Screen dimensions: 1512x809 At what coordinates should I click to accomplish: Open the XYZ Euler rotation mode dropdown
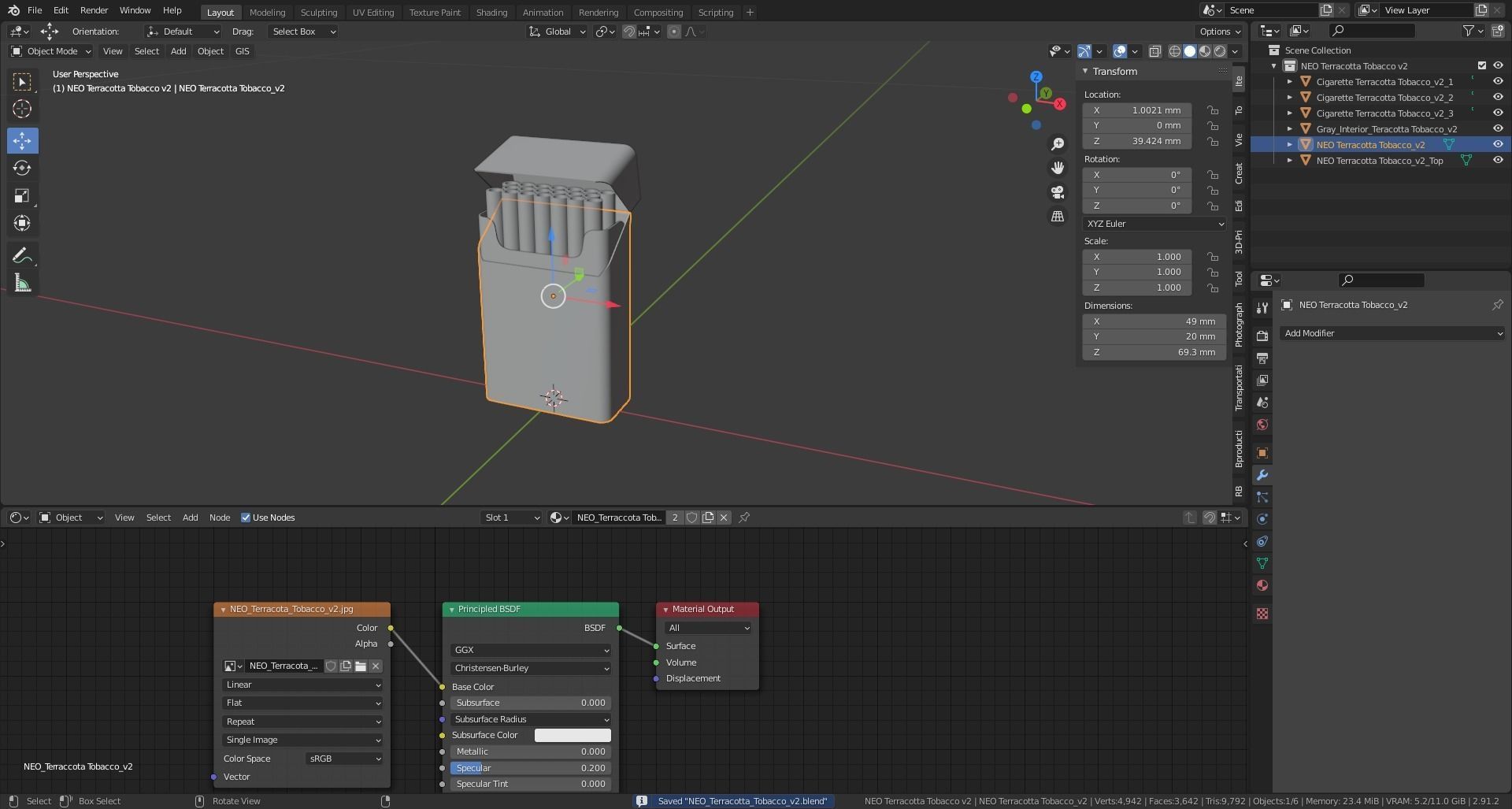point(1154,224)
